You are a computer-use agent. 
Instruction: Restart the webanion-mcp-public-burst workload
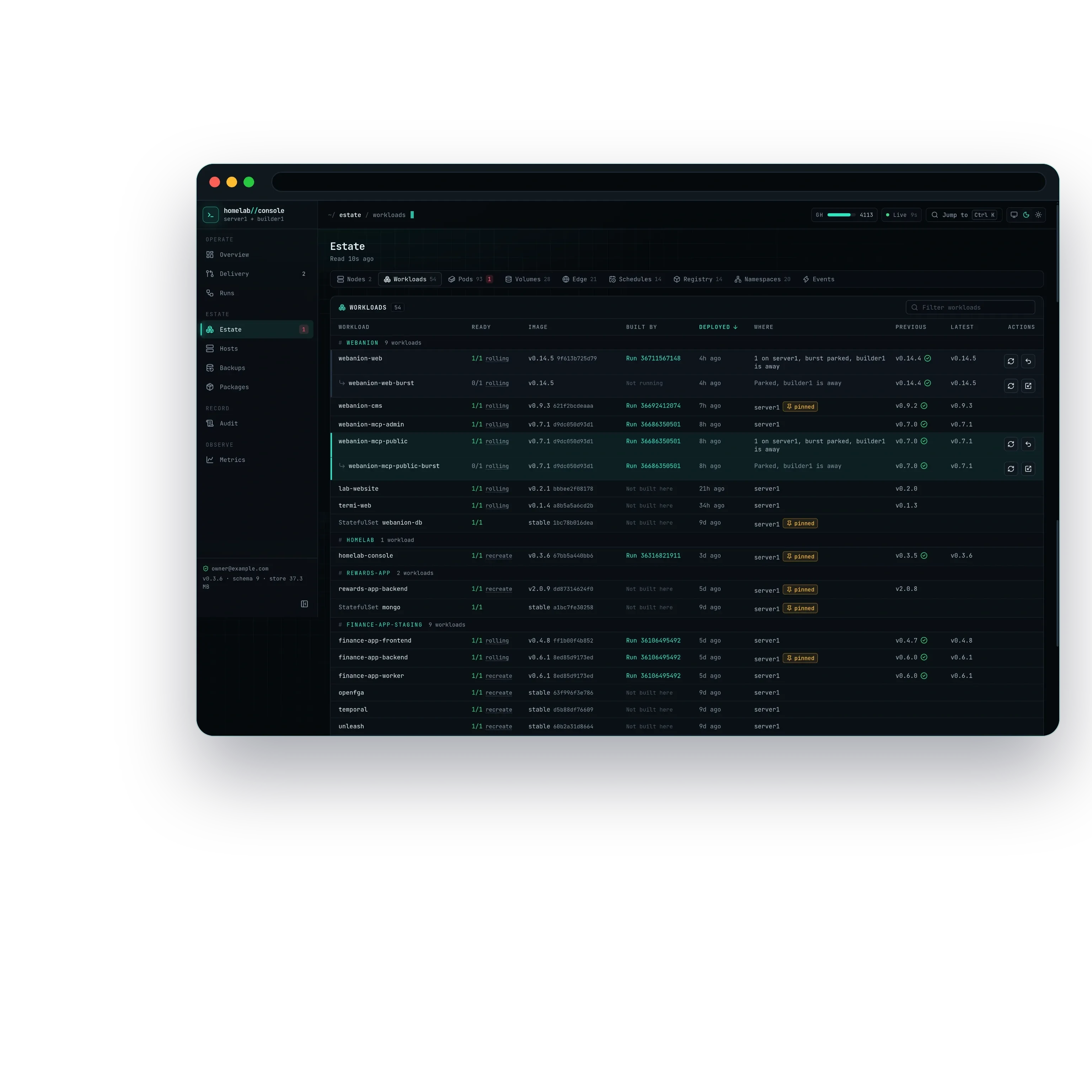coord(1011,469)
